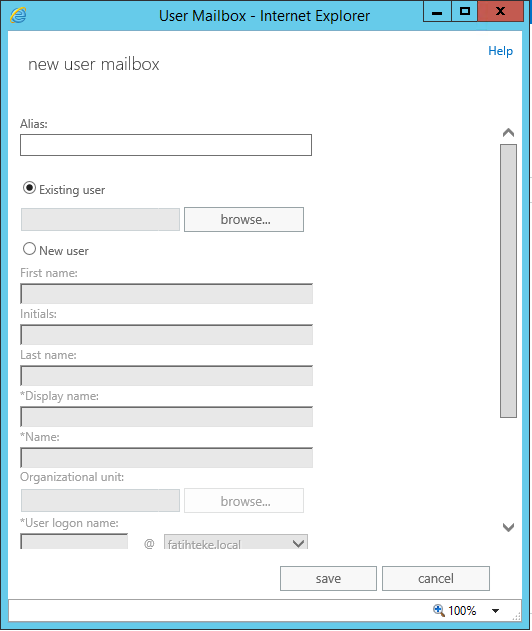
Task: Close the User Mailbox window
Action: [500, 11]
